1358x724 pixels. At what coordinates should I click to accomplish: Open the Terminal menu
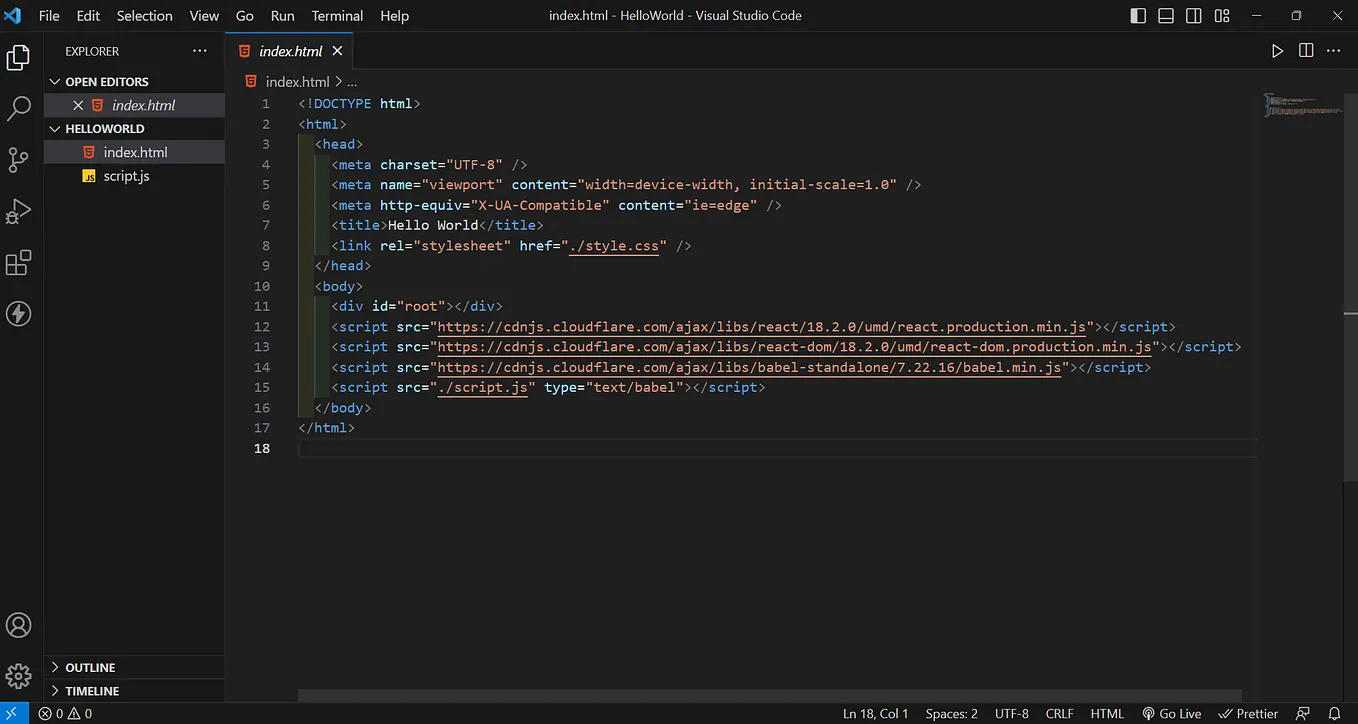[x=337, y=16]
